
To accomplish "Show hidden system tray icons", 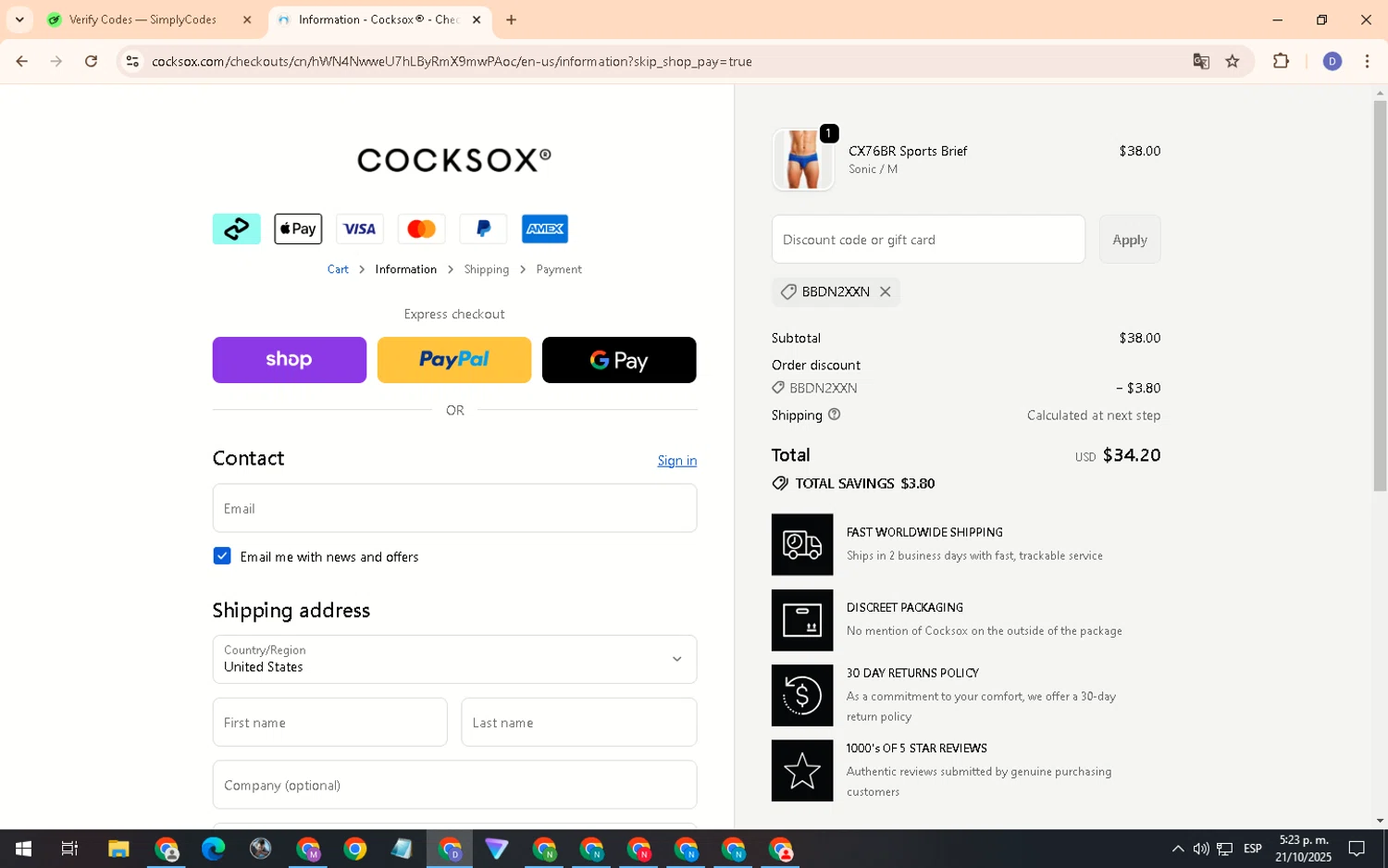I will coord(1177,849).
